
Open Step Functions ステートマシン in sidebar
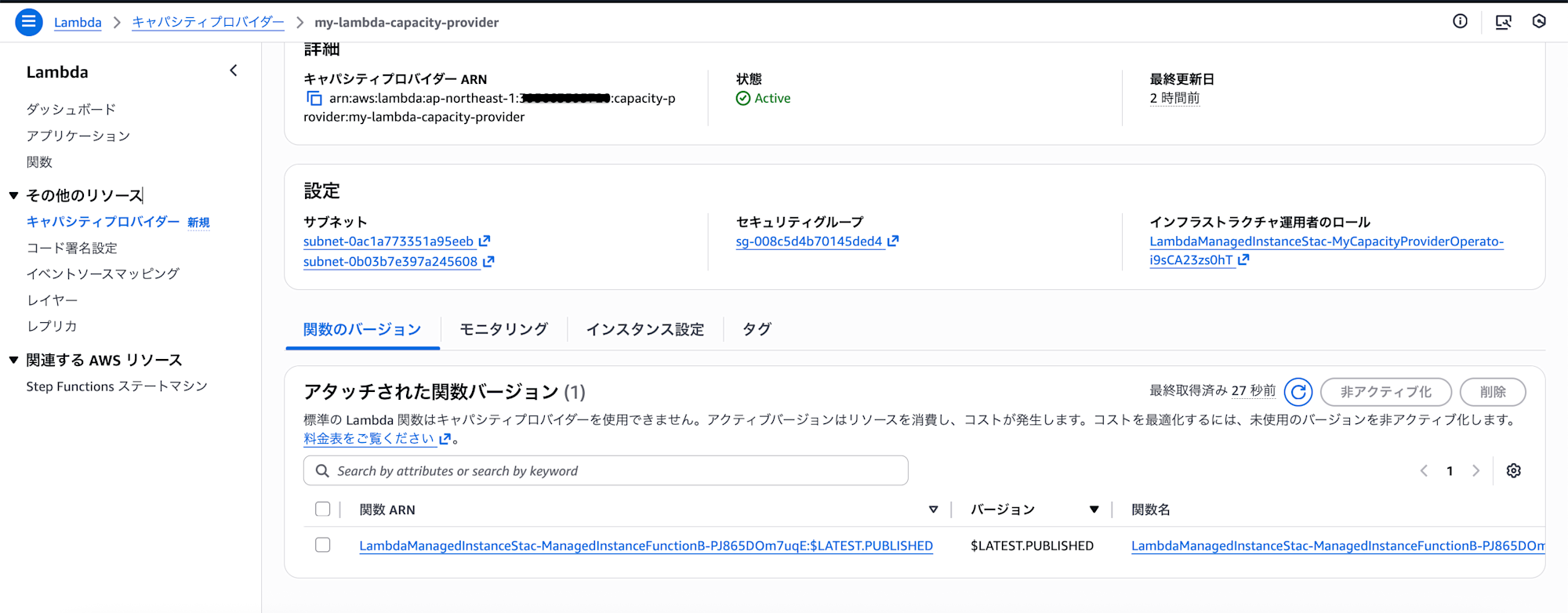[x=117, y=386]
